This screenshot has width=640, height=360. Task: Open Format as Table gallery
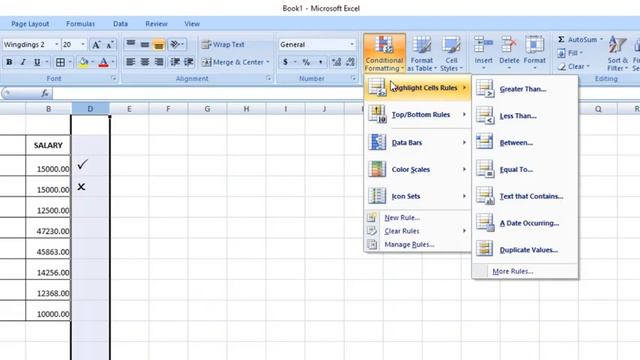tap(422, 53)
